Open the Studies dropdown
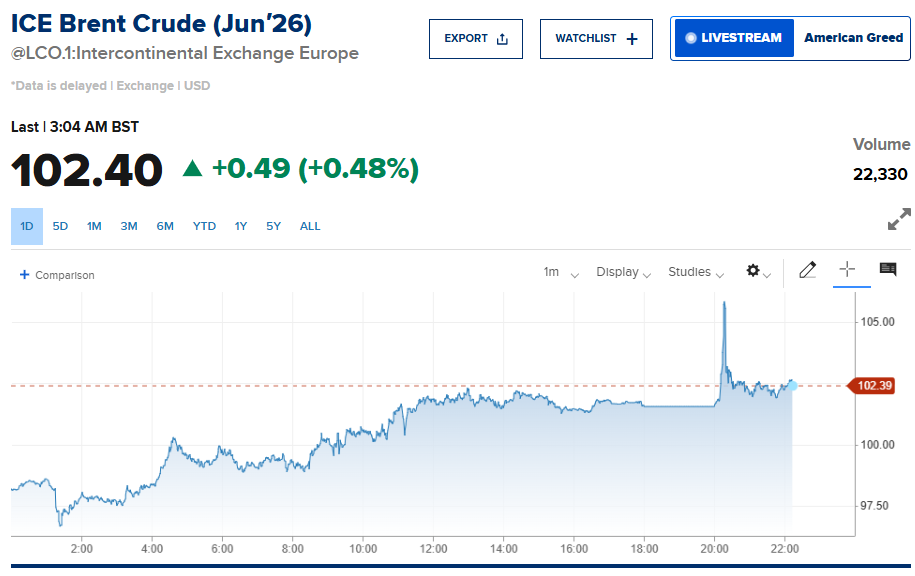 pos(695,272)
